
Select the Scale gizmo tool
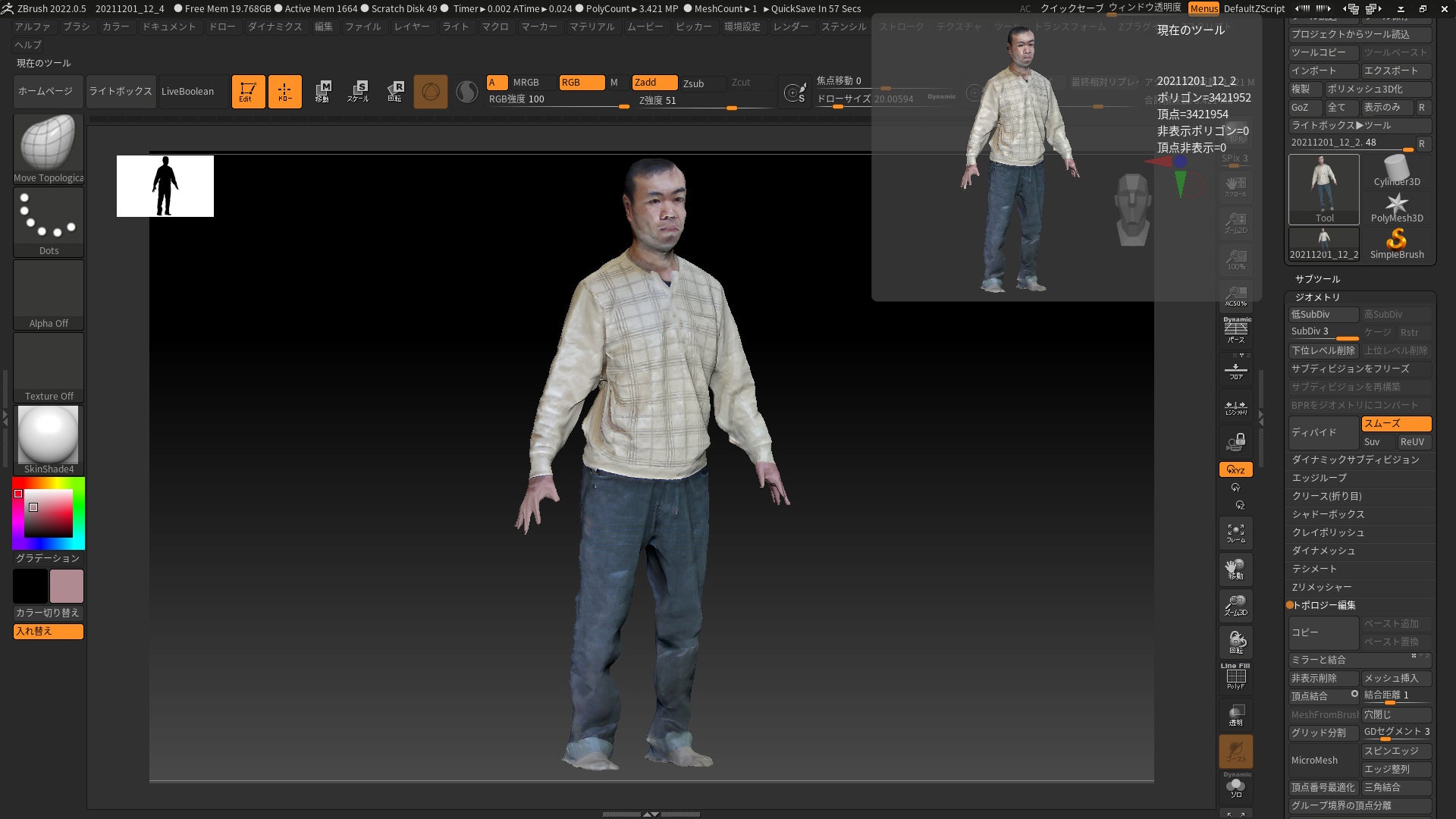pos(358,92)
